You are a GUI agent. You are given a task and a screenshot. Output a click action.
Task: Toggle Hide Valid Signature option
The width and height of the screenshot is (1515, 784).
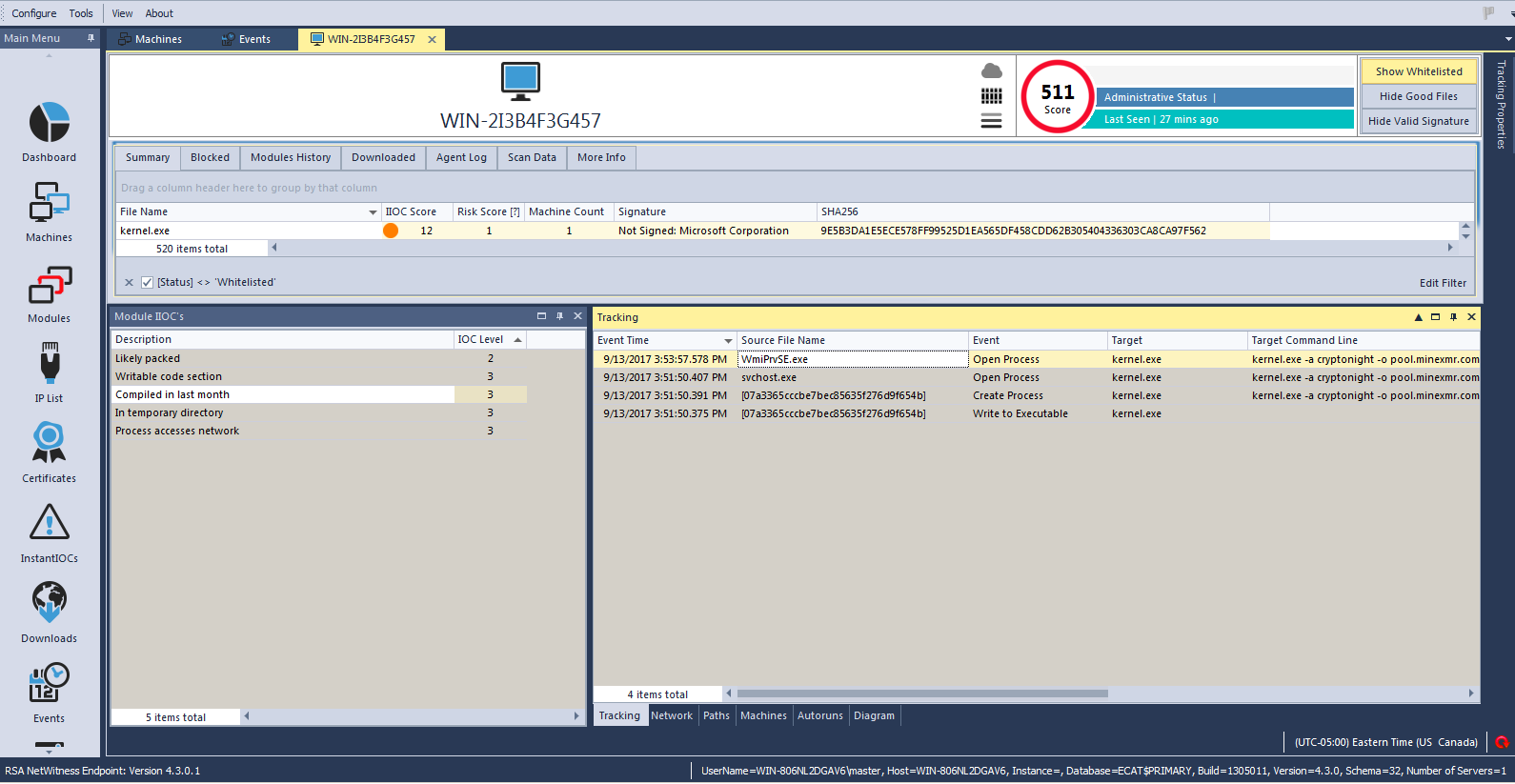[1418, 121]
